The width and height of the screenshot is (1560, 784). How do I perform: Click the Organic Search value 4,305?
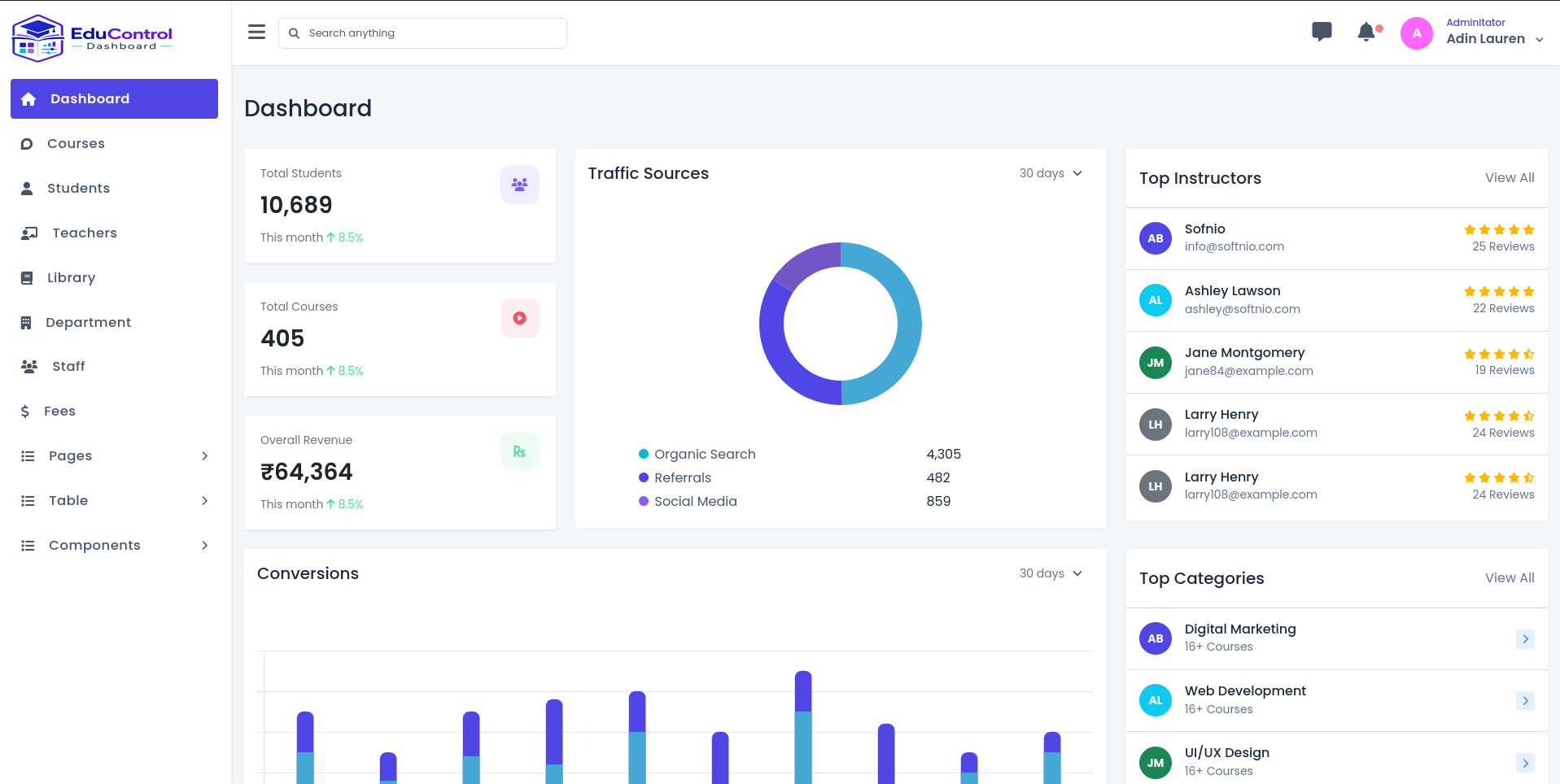[x=943, y=454]
